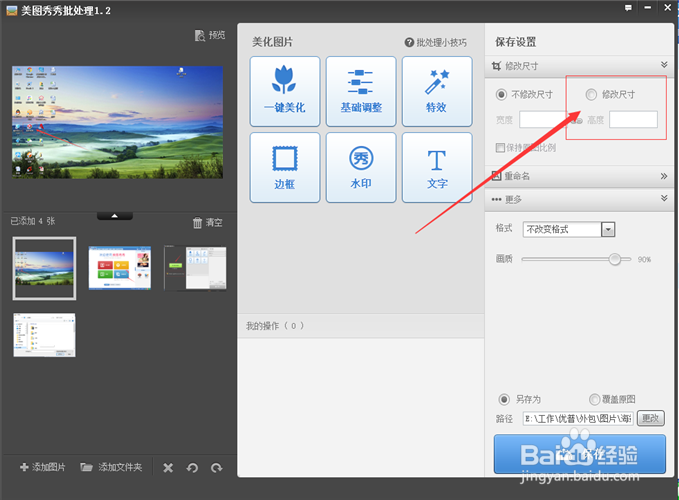Adjust the 画质 quality slider handle

[614, 259]
